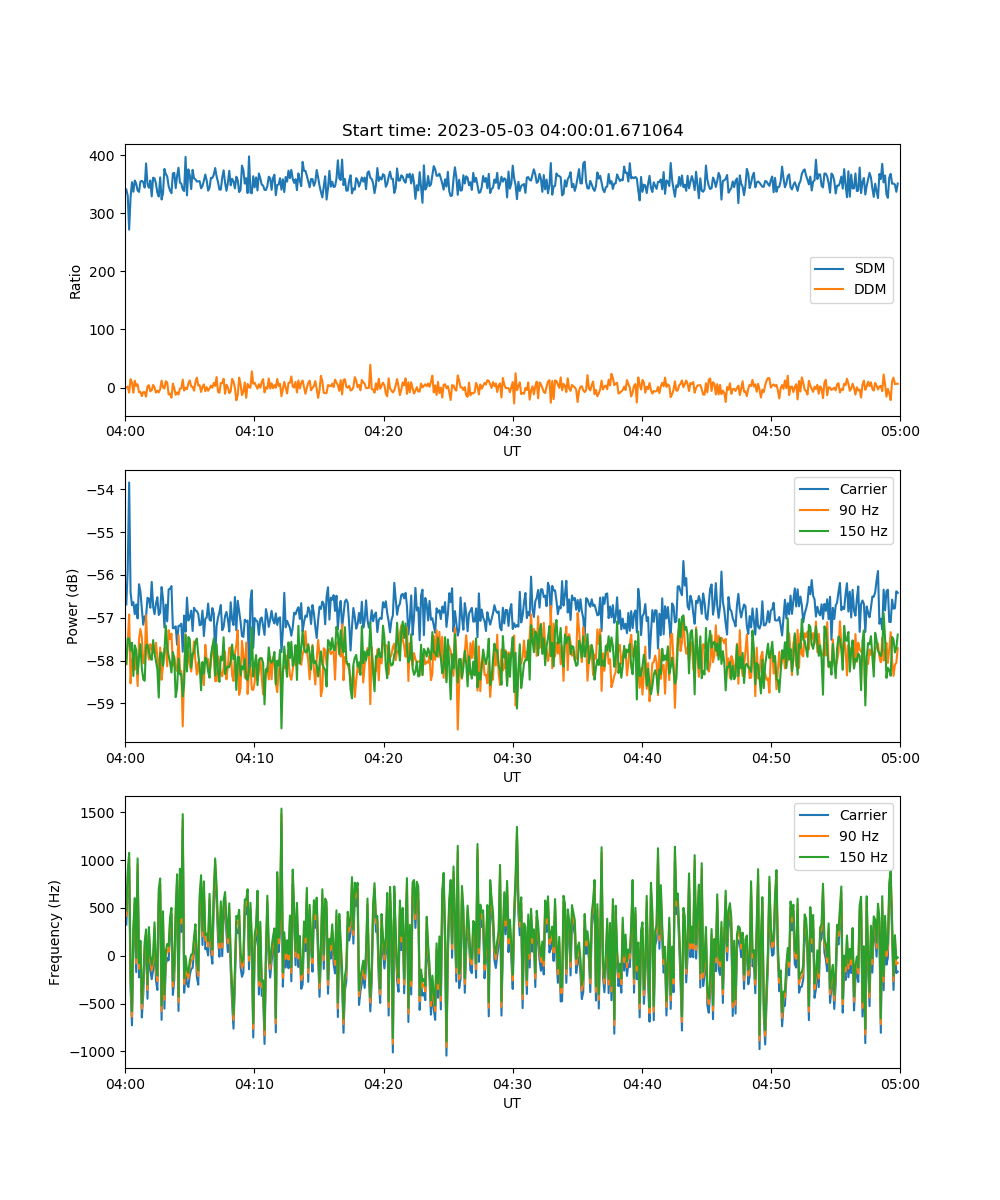Click the Frequency (Hz) y-axis label
Image resolution: width=1000 pixels, height=1200 pixels.
55,932
